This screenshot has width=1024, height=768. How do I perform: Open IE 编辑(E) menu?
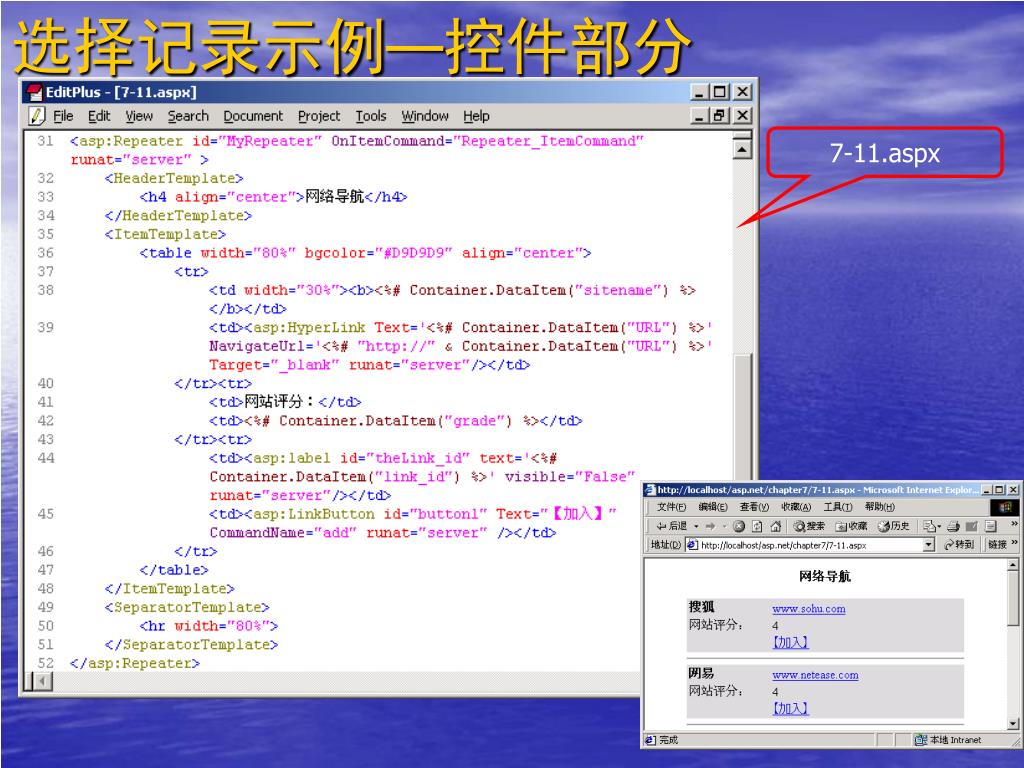coord(713,507)
